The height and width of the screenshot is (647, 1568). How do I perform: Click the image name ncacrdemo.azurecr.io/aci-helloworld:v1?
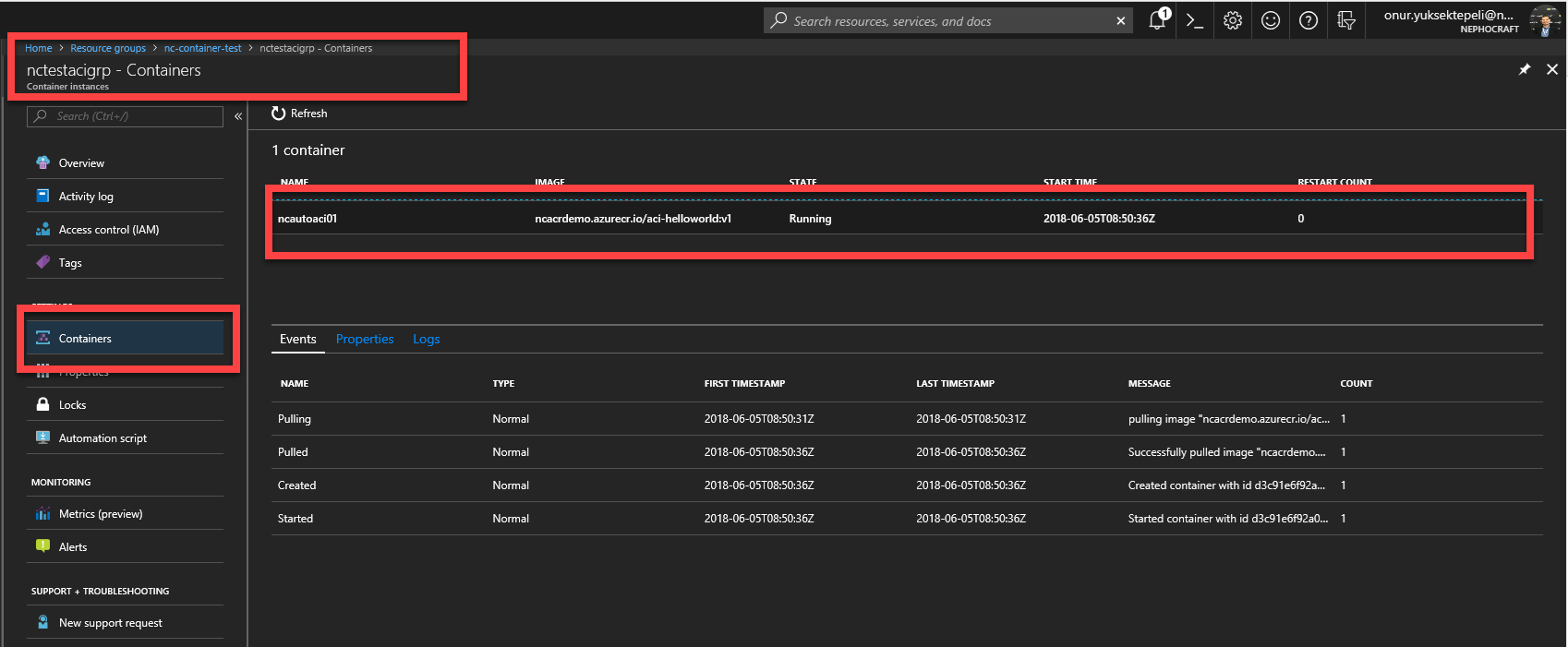(633, 219)
